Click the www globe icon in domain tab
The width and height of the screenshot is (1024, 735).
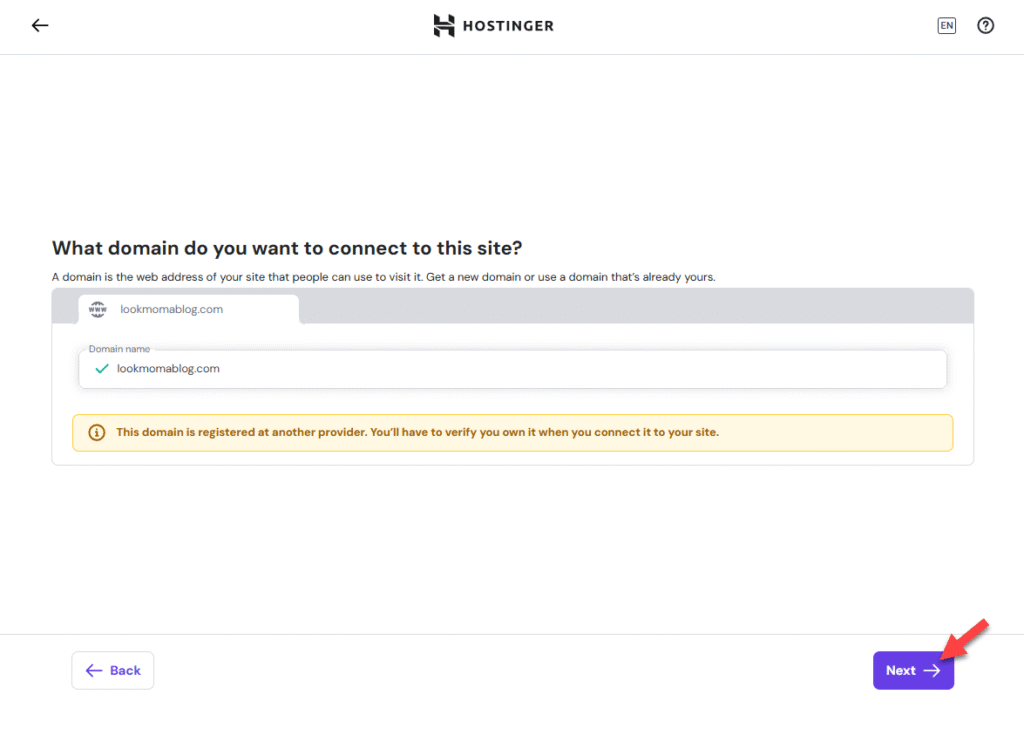98,310
